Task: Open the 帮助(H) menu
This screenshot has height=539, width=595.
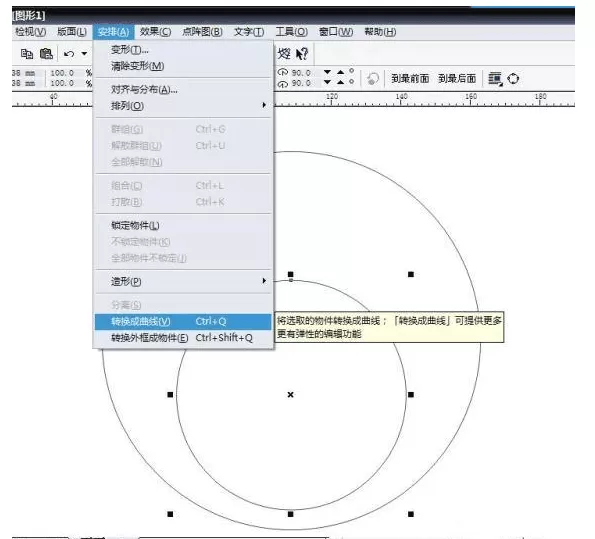Action: [x=380, y=32]
